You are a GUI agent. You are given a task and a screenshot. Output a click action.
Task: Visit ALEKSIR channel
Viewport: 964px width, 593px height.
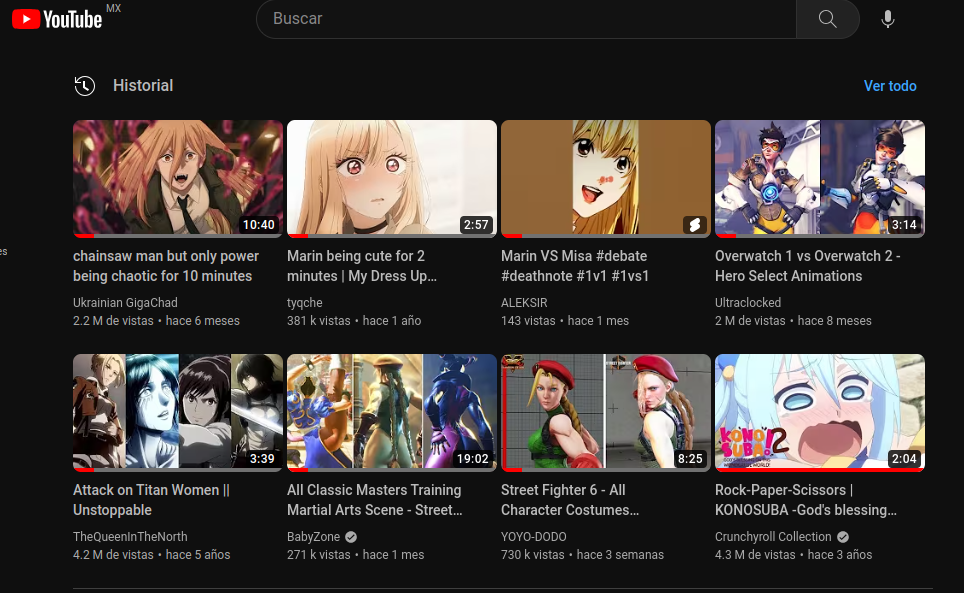(524, 303)
